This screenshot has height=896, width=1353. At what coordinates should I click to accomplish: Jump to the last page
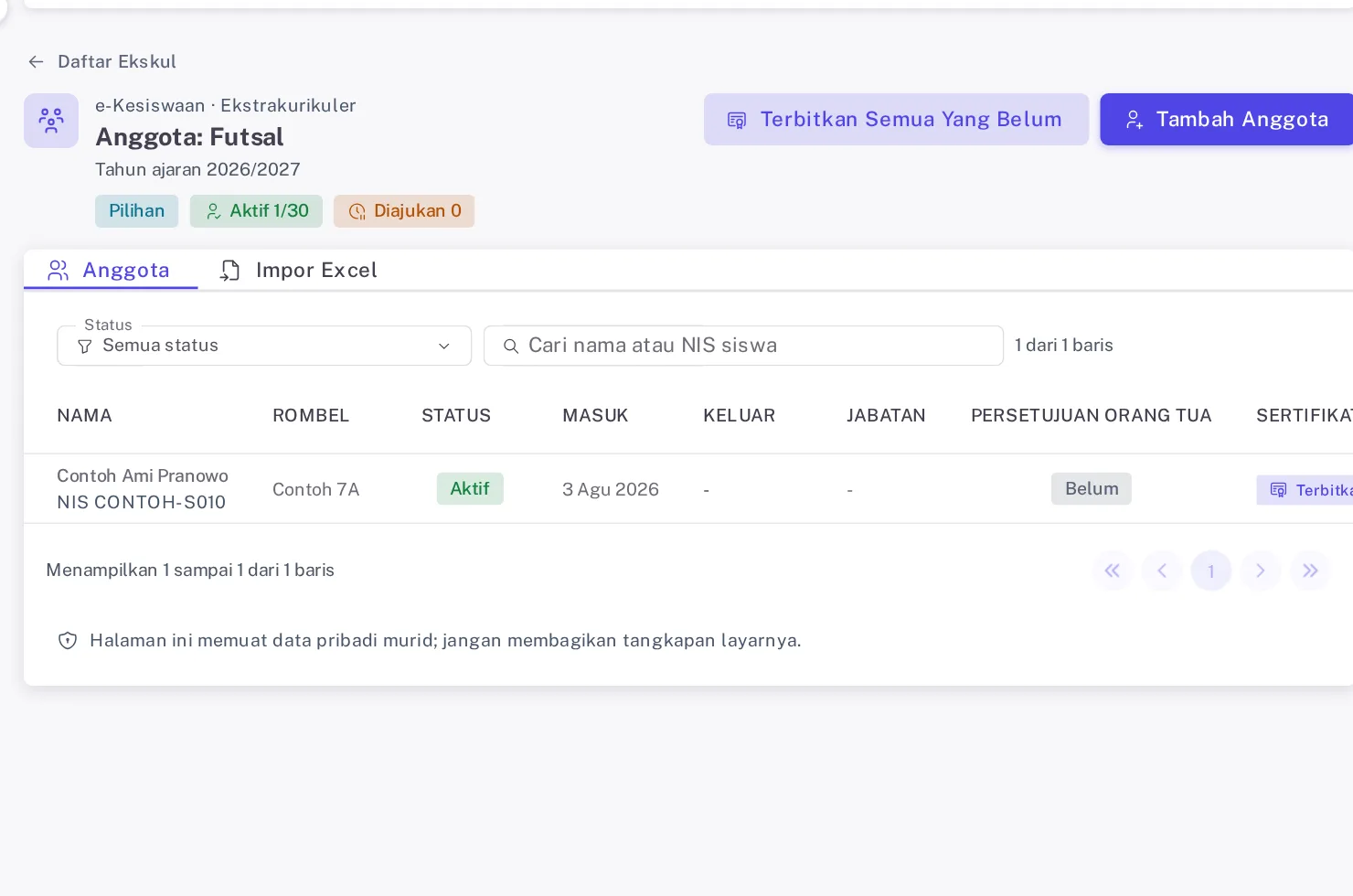pyautogui.click(x=1310, y=571)
